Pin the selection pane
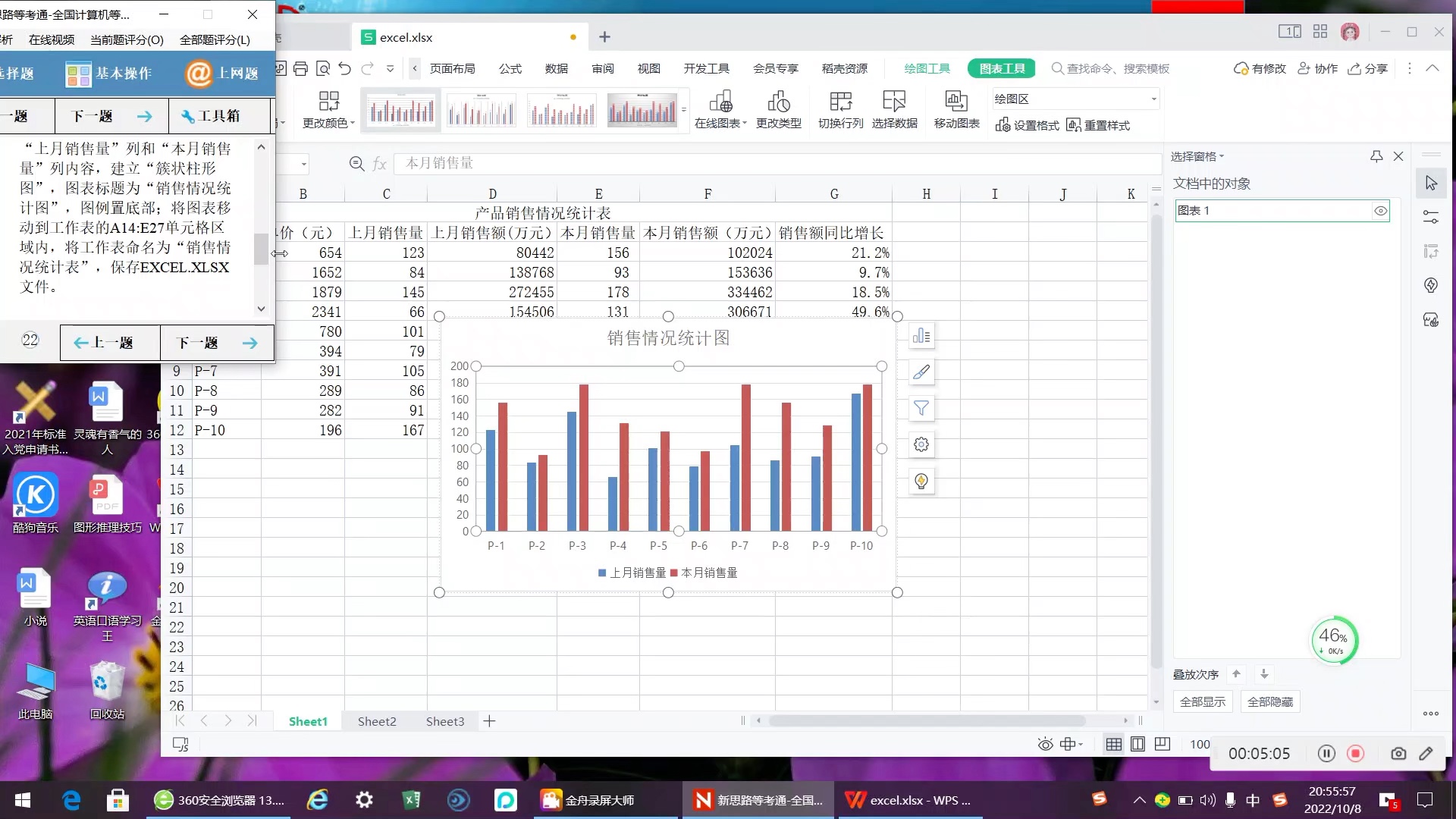 [x=1376, y=156]
